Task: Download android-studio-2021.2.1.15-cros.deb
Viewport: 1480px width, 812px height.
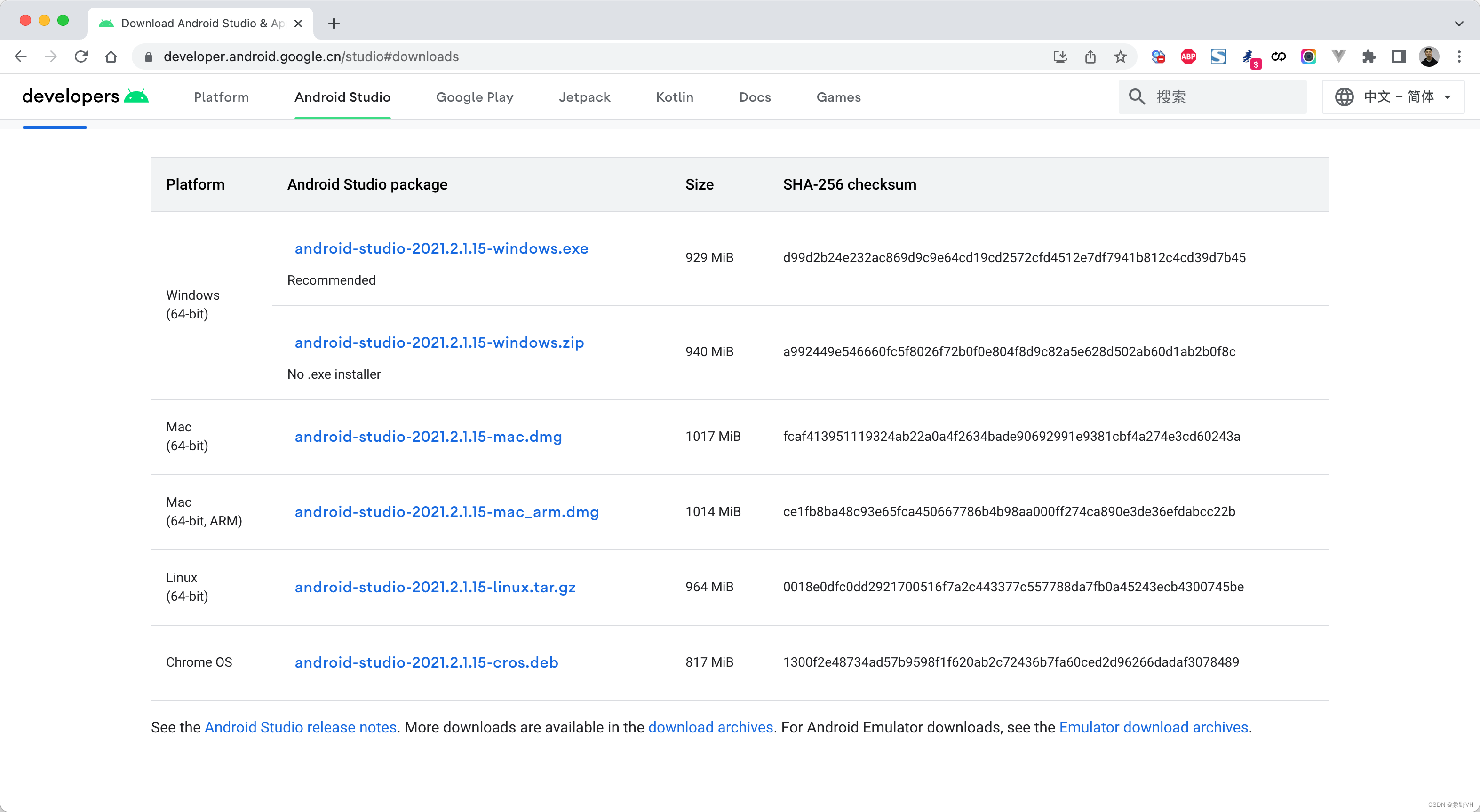Action: click(x=426, y=662)
